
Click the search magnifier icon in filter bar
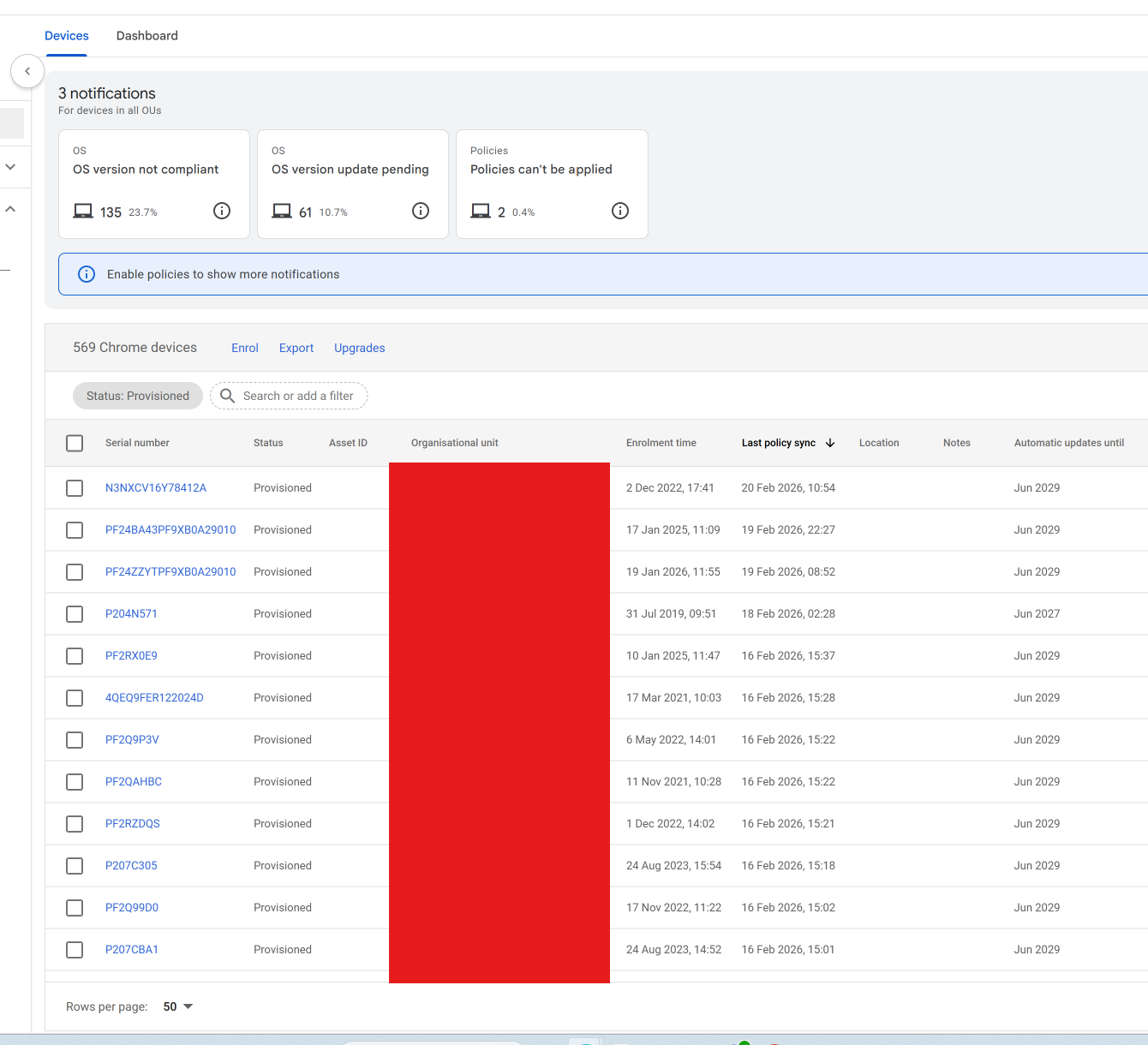point(228,396)
